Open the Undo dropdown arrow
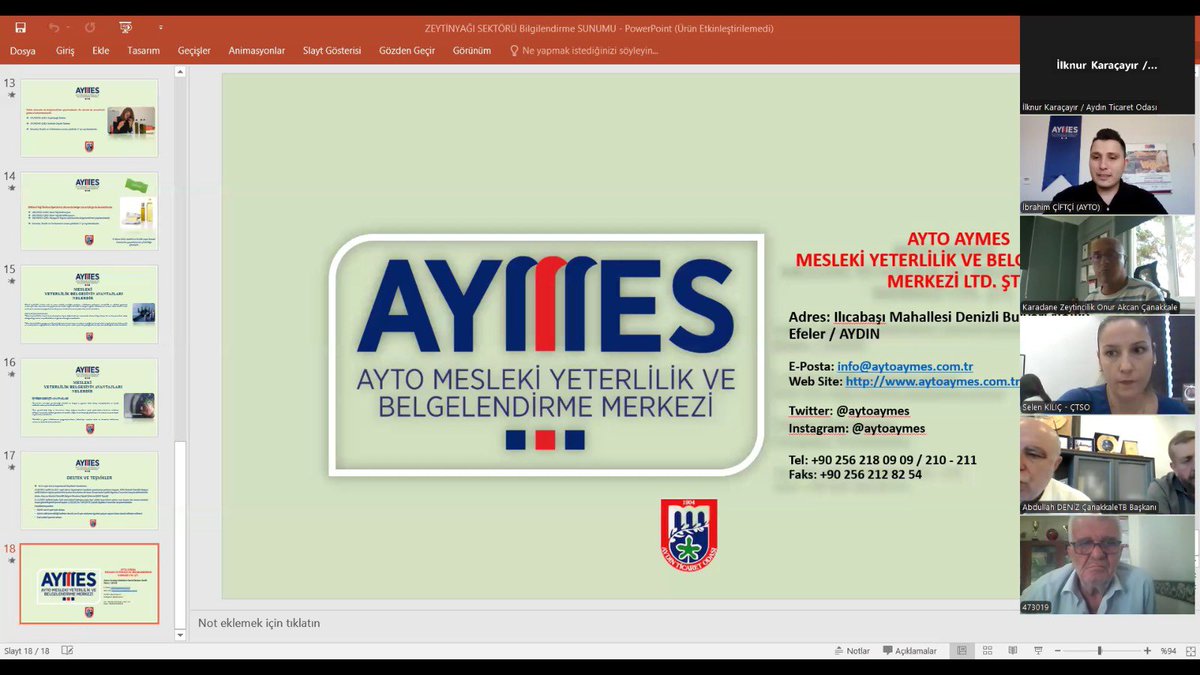This screenshot has height=675, width=1200. (68, 26)
